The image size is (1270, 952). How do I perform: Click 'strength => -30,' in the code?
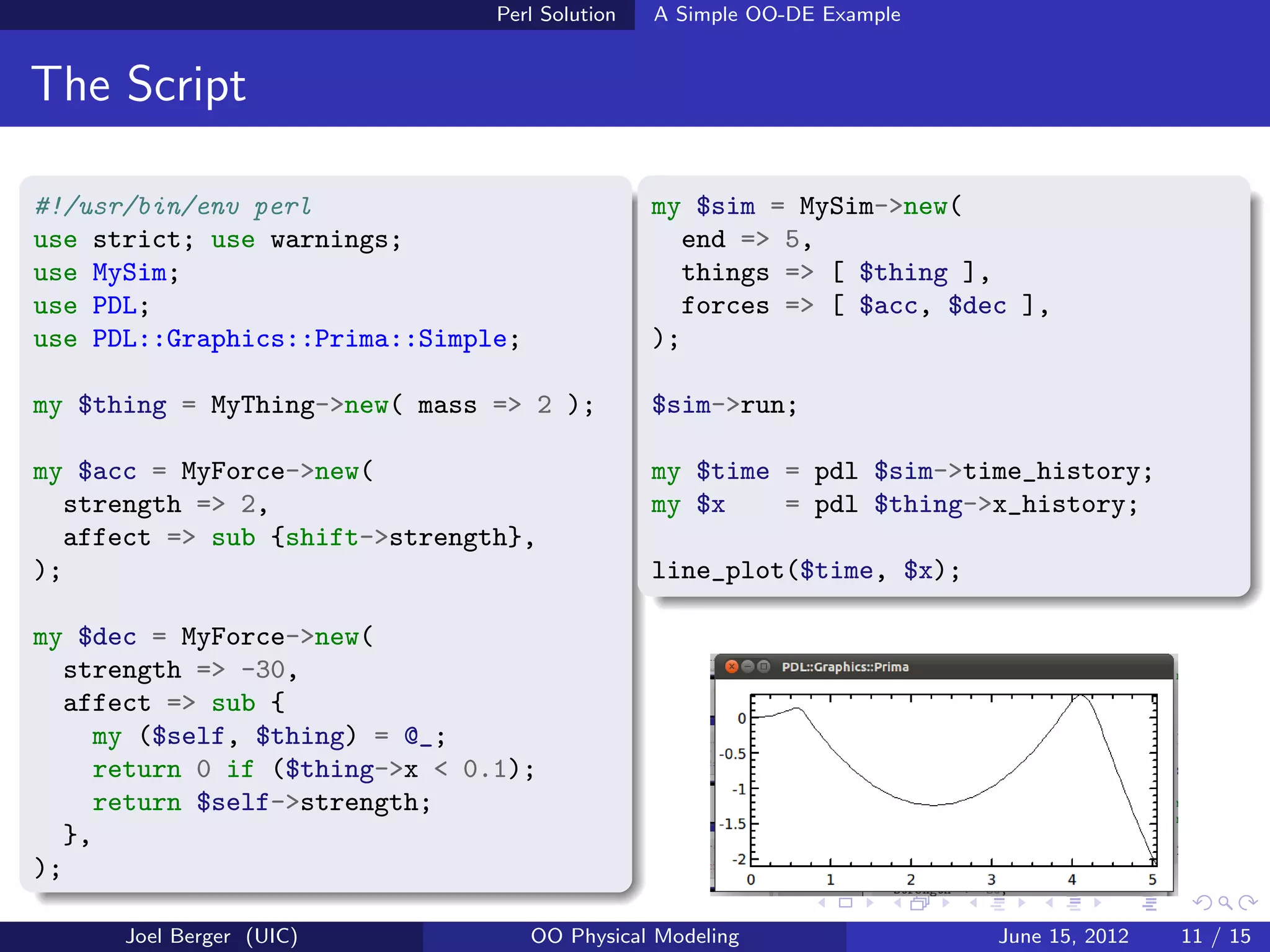point(180,670)
